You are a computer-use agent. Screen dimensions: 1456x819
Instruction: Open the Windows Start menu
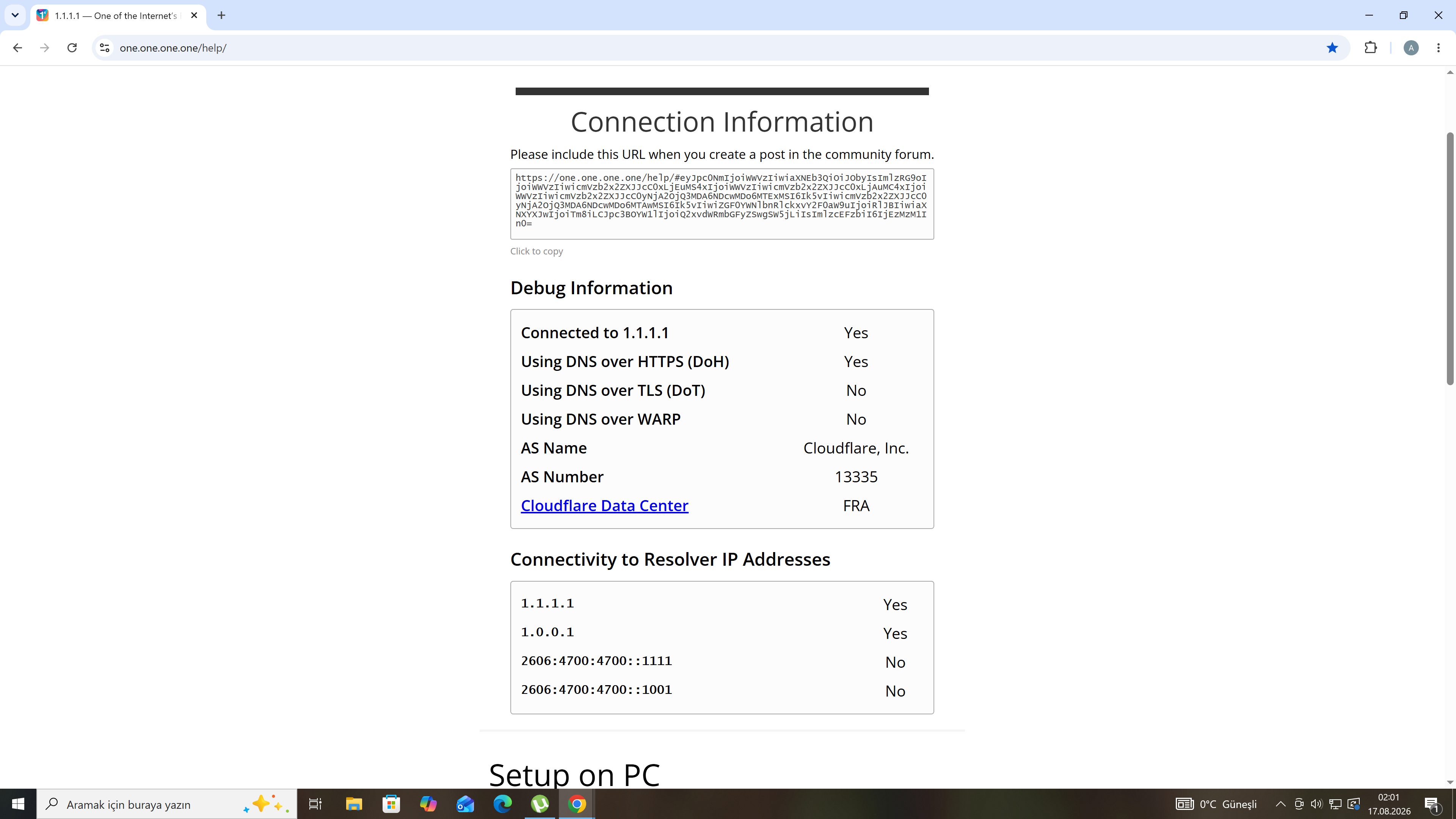click(x=18, y=804)
